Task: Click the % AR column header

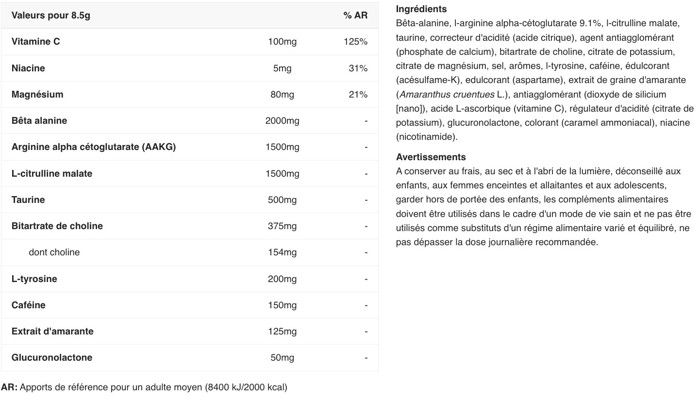Action: pos(355,15)
